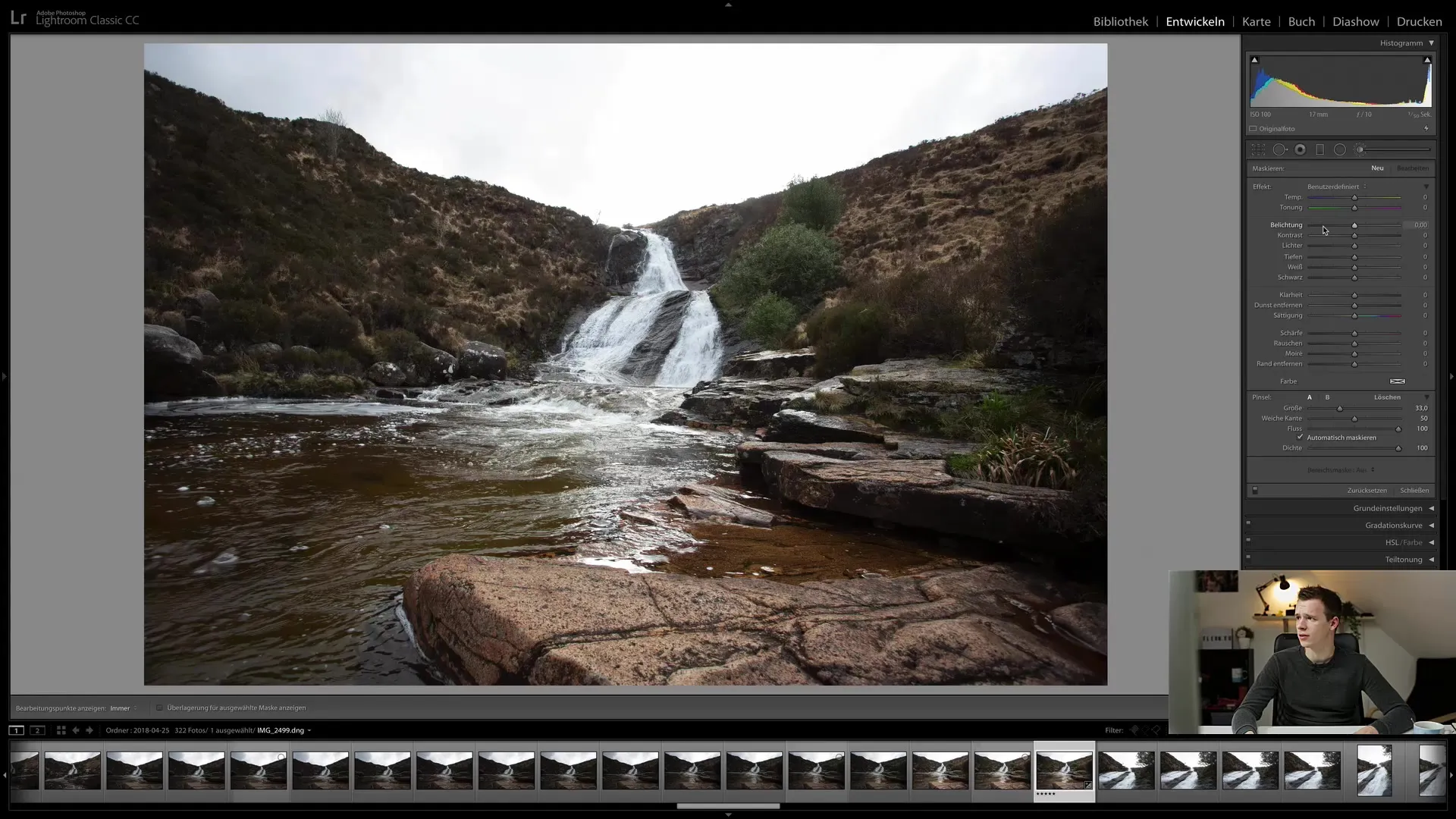Viewport: 1456px width, 819px height.
Task: Expand the Grundeinstellungen panel
Action: tap(1431, 508)
